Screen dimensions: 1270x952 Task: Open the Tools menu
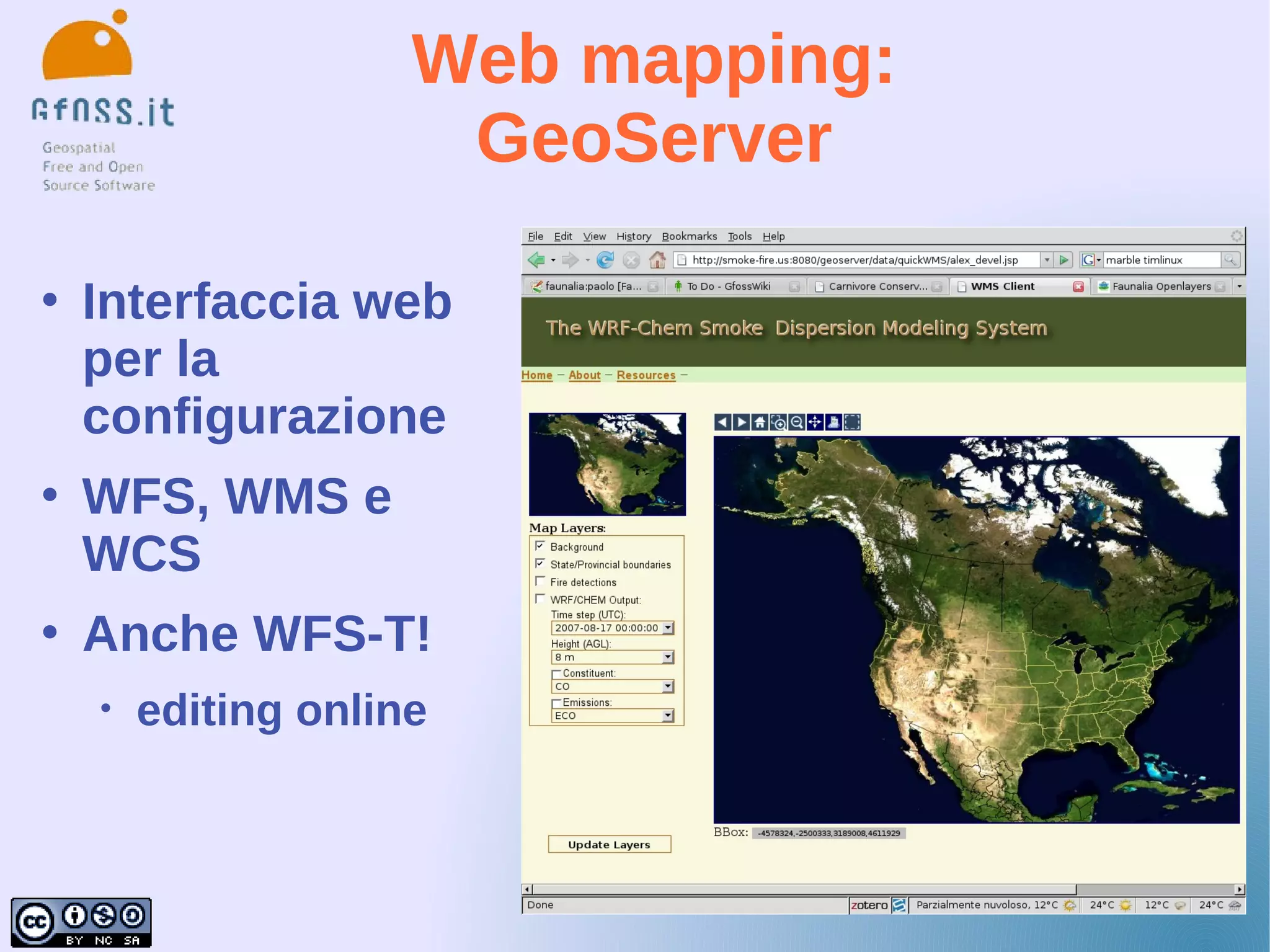click(739, 236)
